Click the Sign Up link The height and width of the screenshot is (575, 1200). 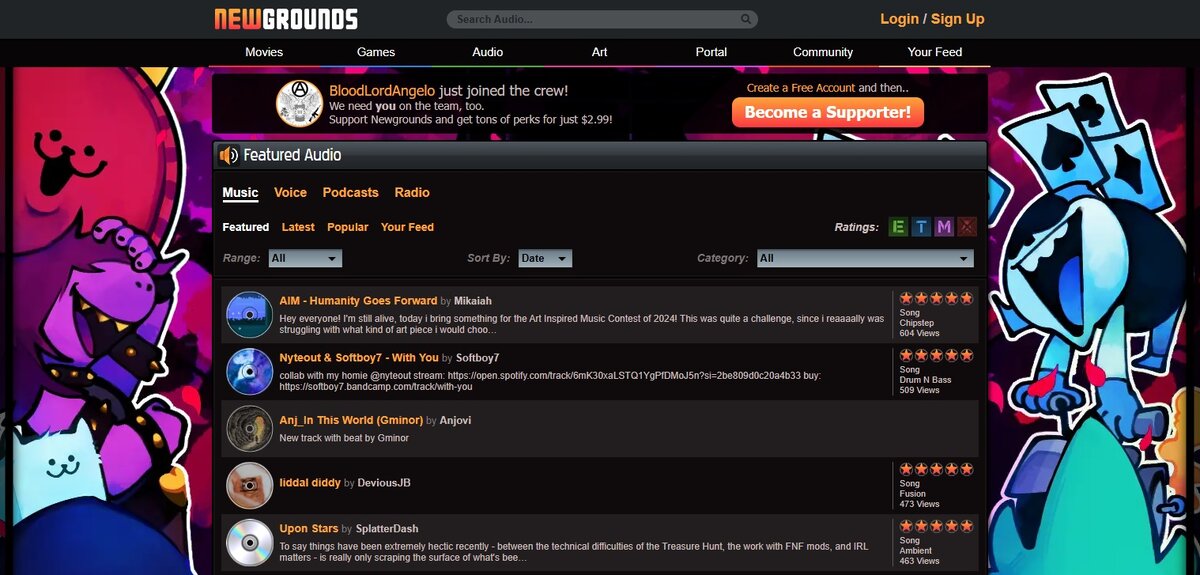click(958, 19)
